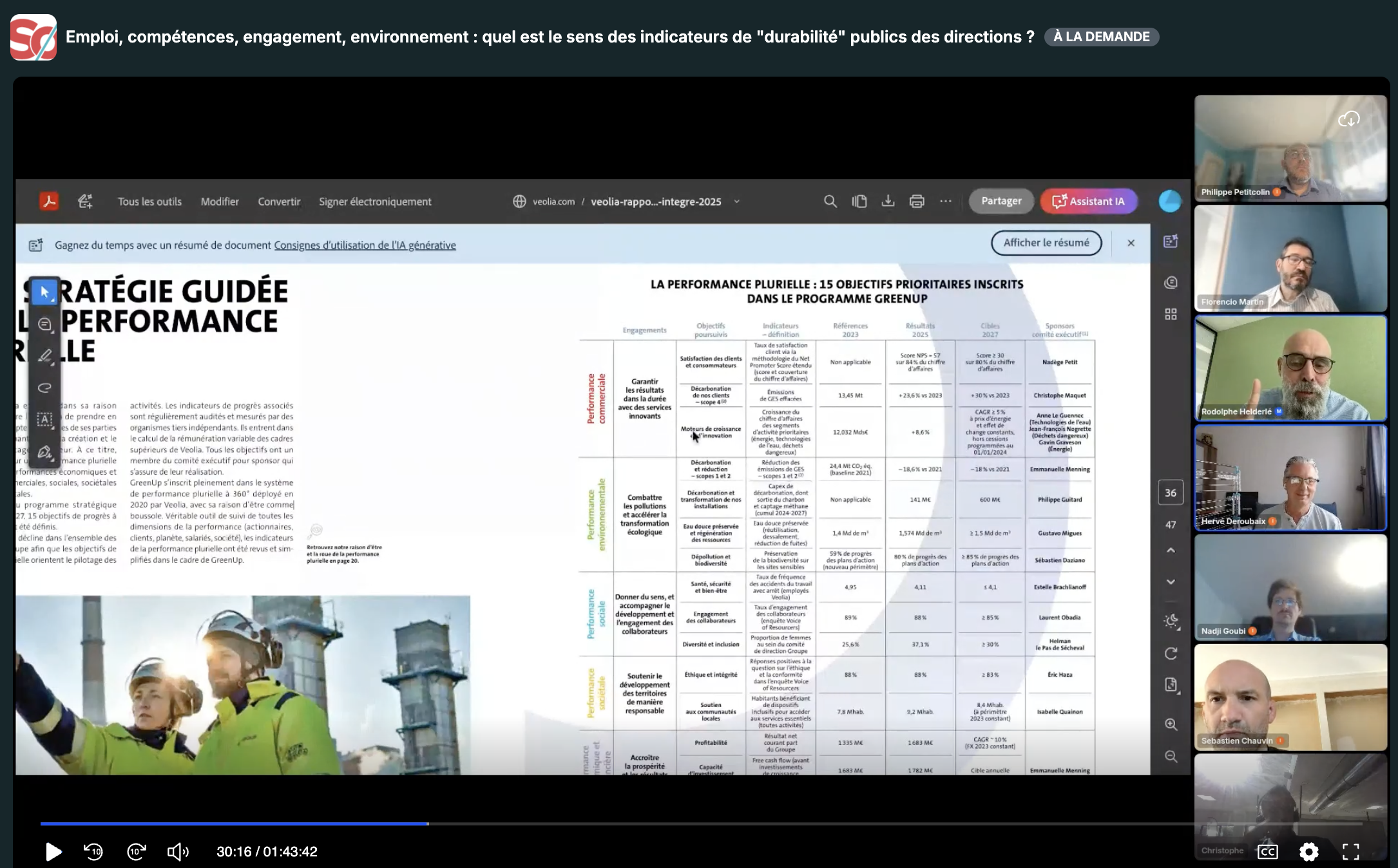Select Philippe Petitcolin's video thumbnail
Screen dimensions: 1398x868
click(1290, 149)
